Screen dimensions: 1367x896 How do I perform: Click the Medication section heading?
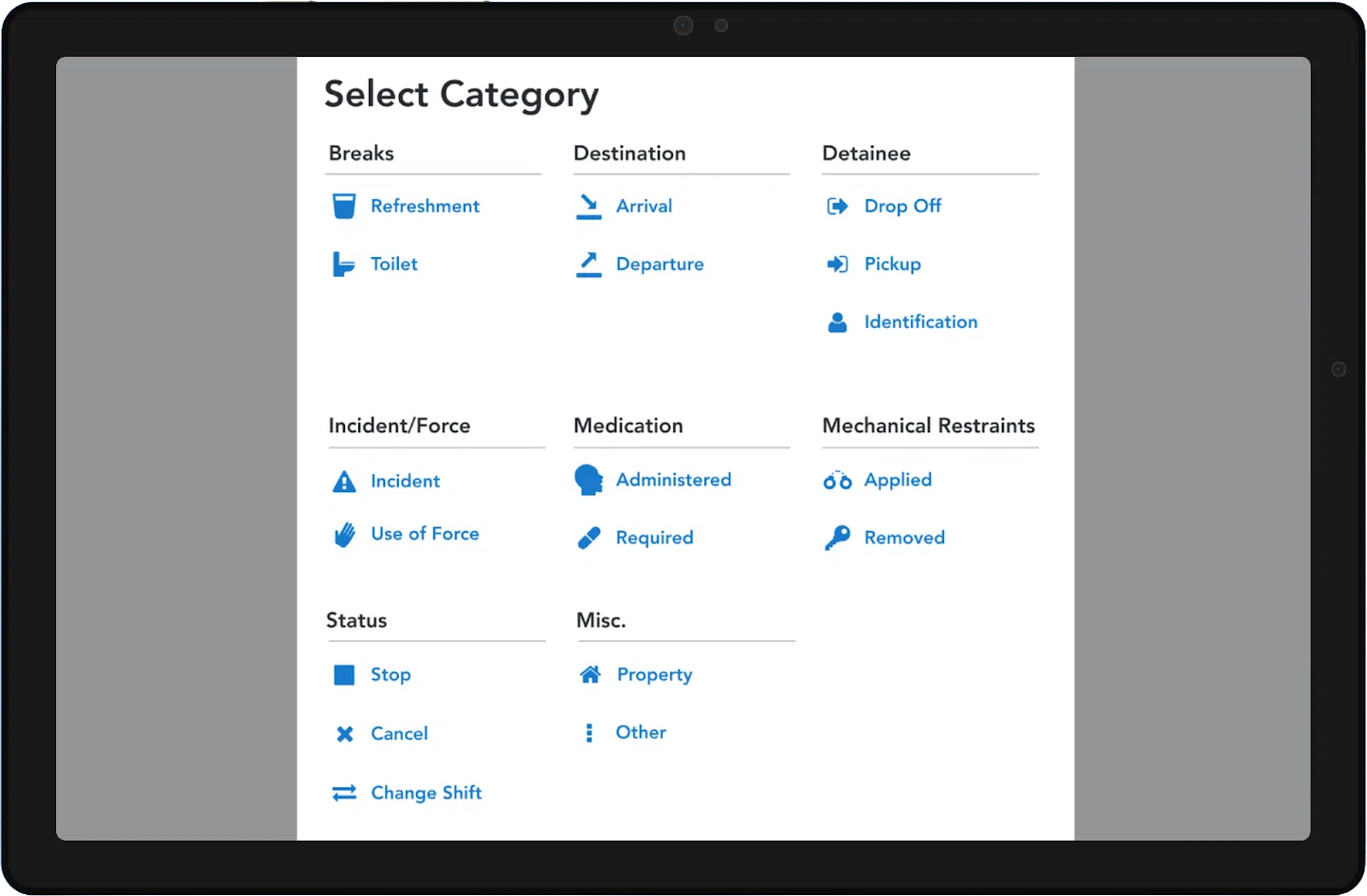tap(629, 426)
